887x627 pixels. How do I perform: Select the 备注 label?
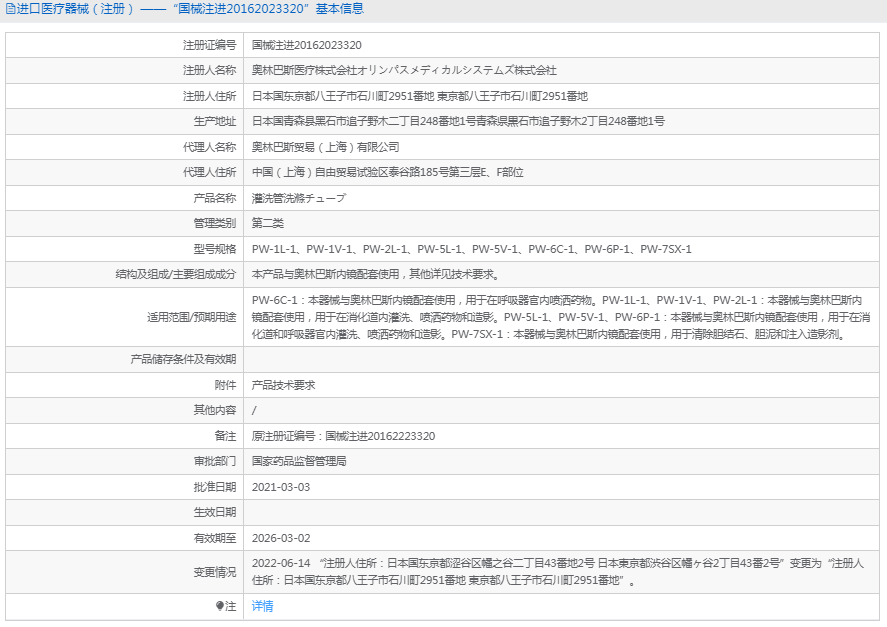click(x=226, y=436)
